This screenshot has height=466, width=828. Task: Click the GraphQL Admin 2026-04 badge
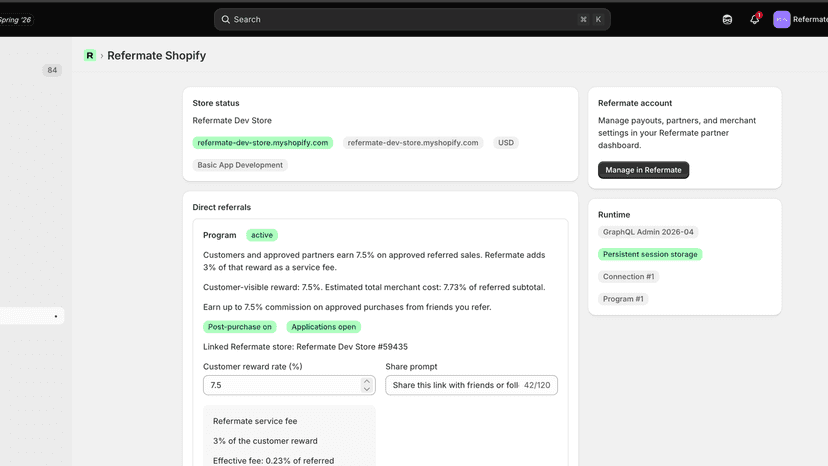[648, 232]
